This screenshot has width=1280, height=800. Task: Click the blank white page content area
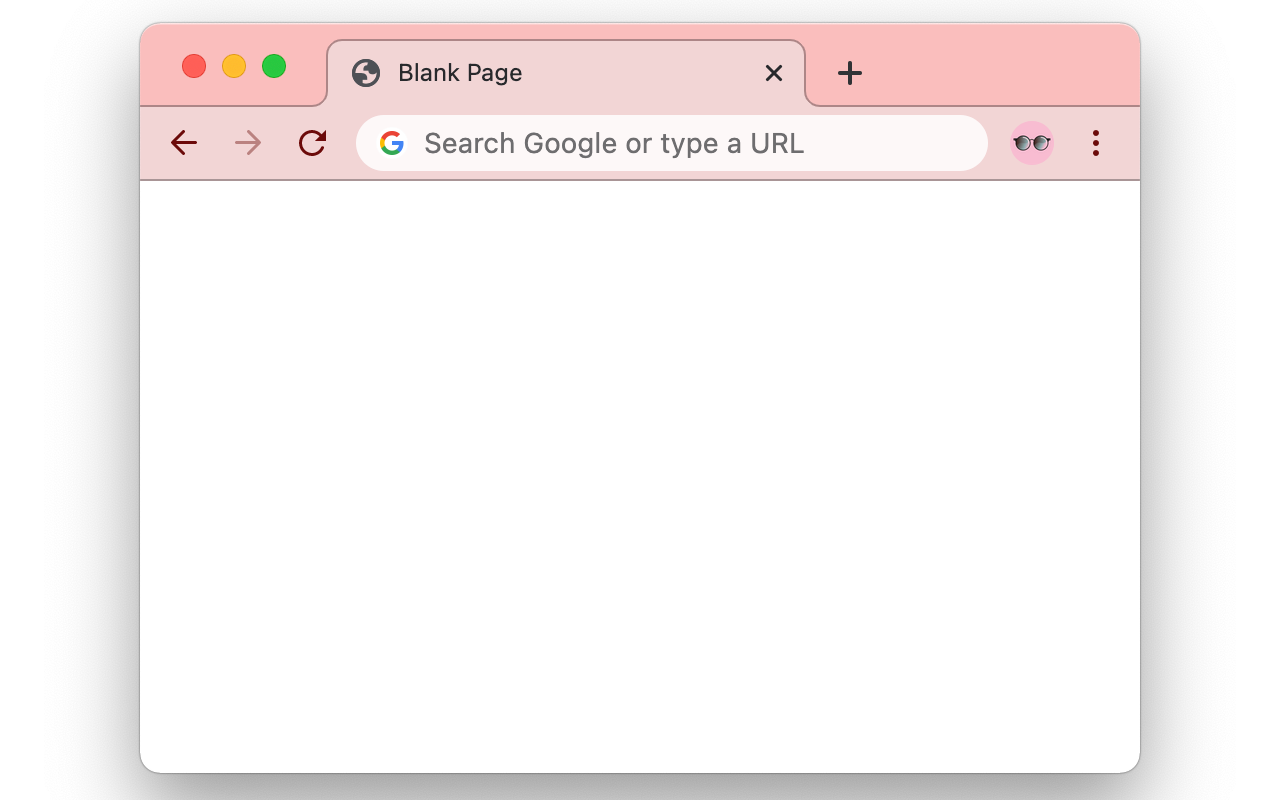coord(640,470)
